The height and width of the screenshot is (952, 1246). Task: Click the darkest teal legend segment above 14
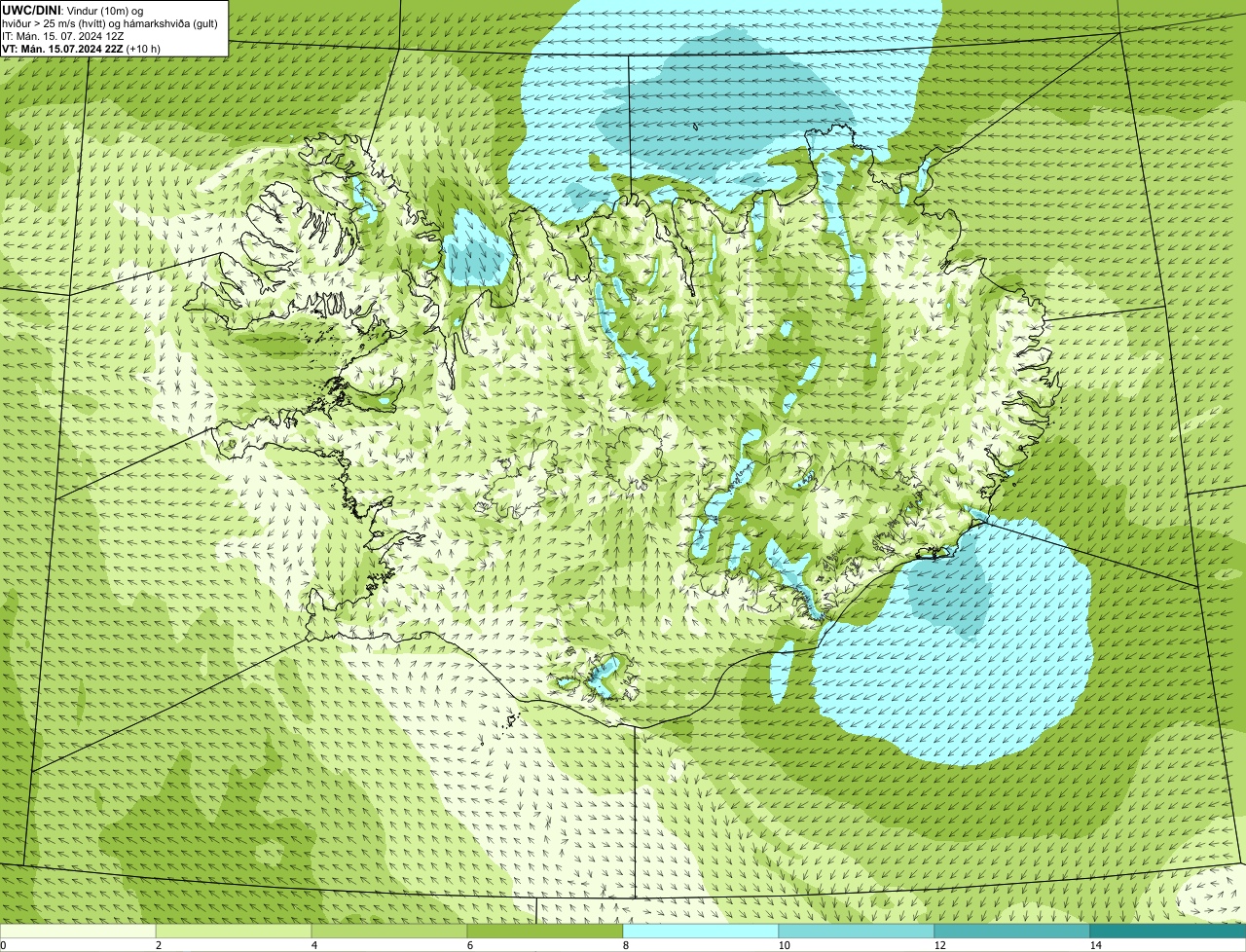pos(1168,932)
